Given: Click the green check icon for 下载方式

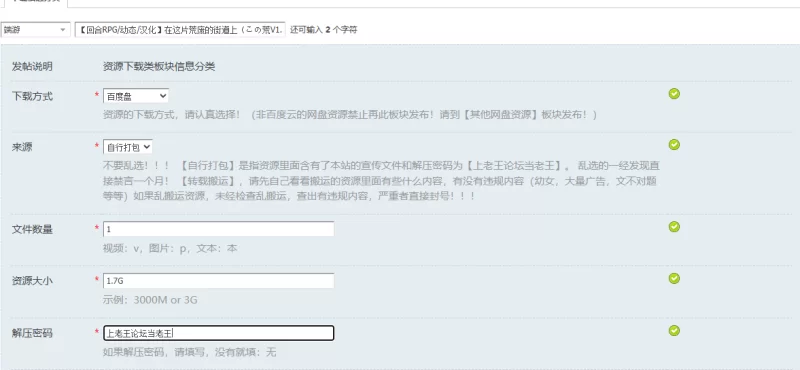Looking at the screenshot, I should click(674, 93).
